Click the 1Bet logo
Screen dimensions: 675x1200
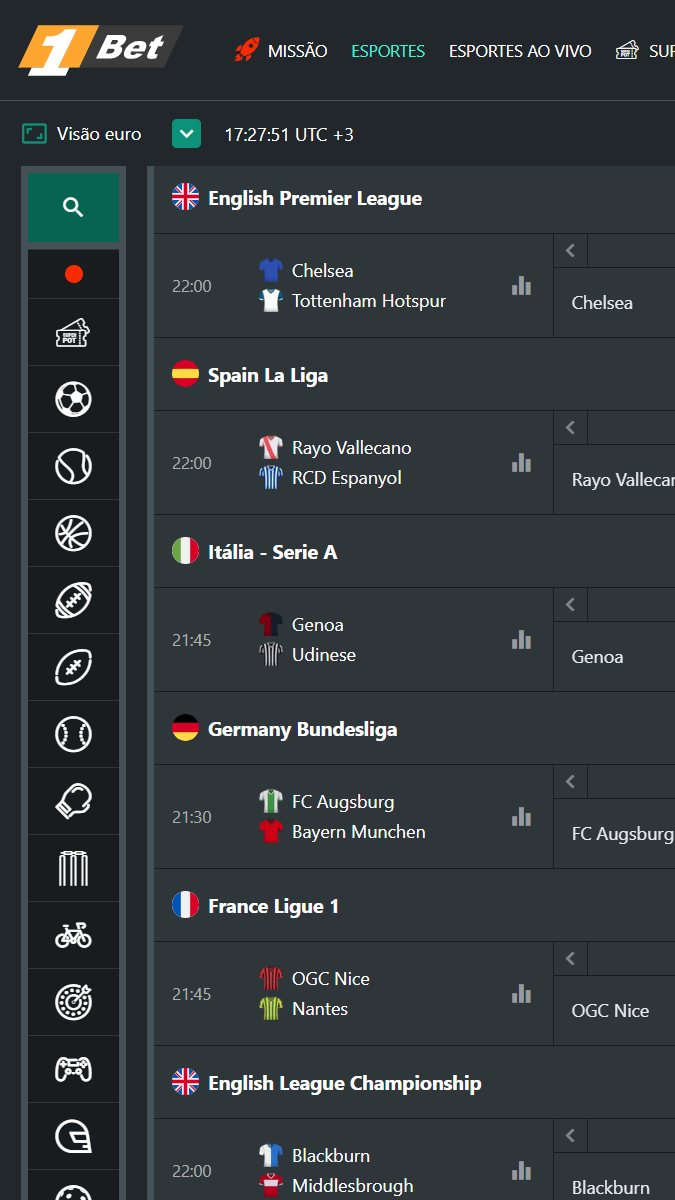tap(100, 50)
